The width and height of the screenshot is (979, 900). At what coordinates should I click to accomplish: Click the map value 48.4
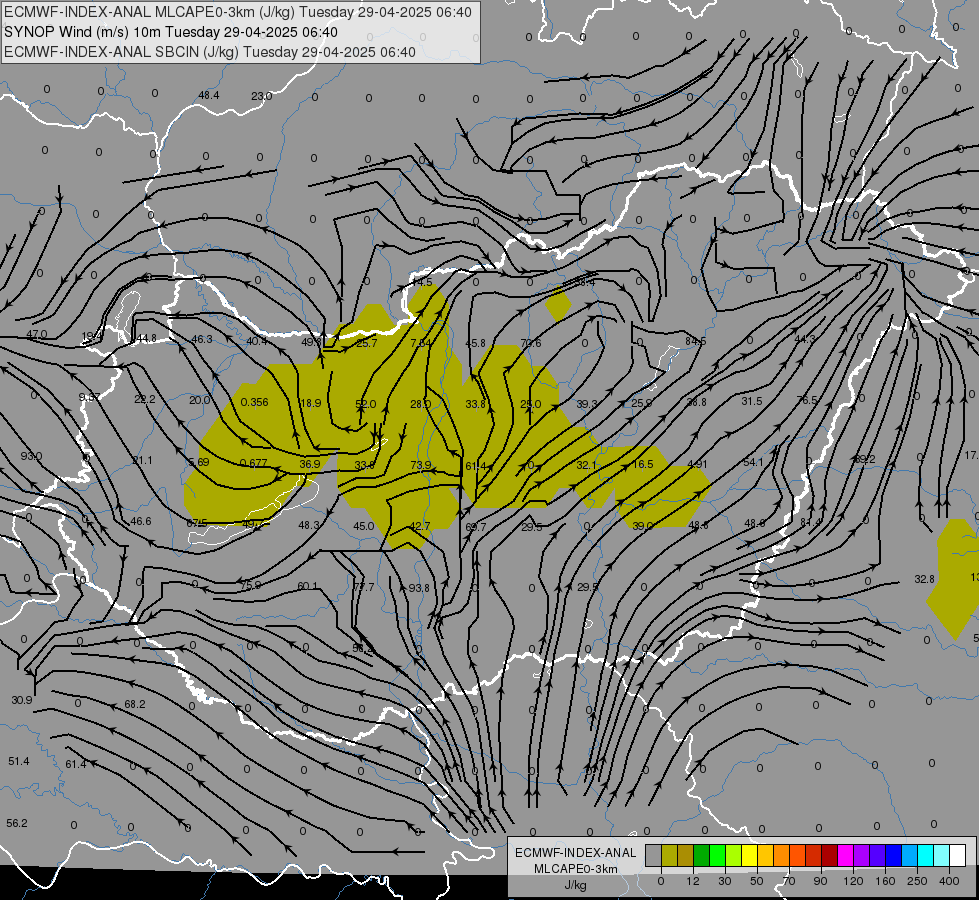click(x=209, y=96)
